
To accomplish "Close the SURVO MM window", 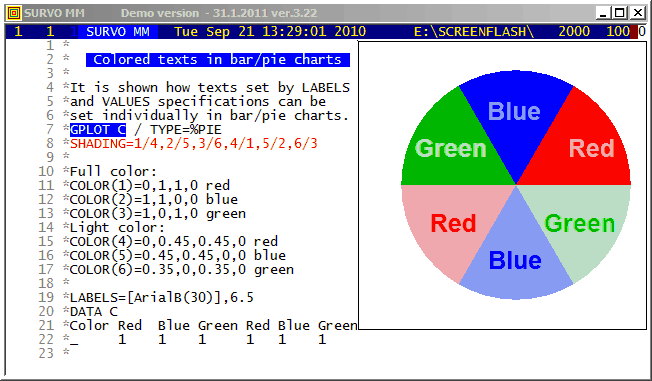I will point(637,13).
